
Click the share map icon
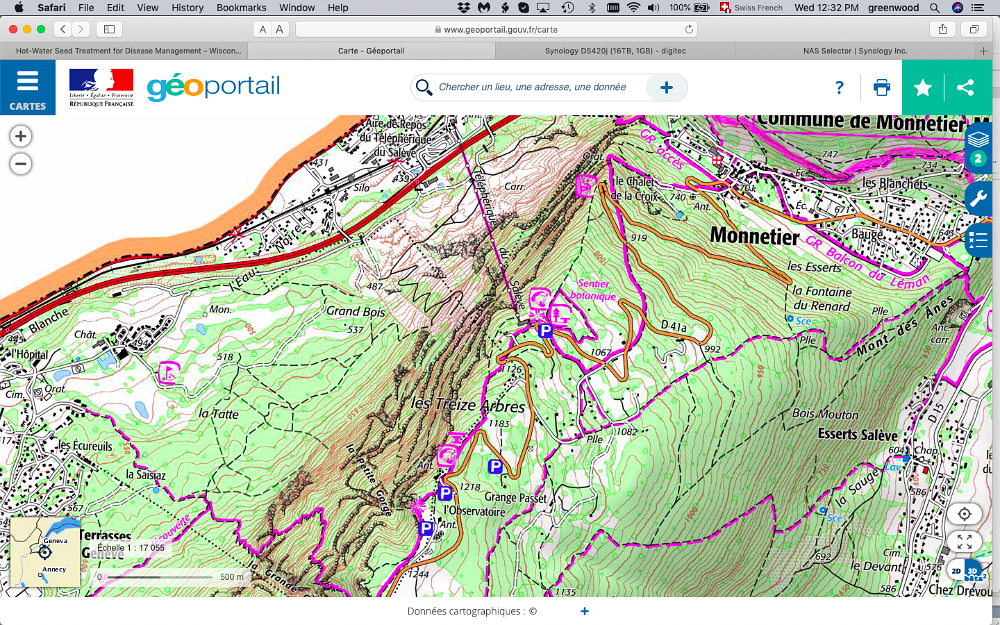tap(966, 88)
